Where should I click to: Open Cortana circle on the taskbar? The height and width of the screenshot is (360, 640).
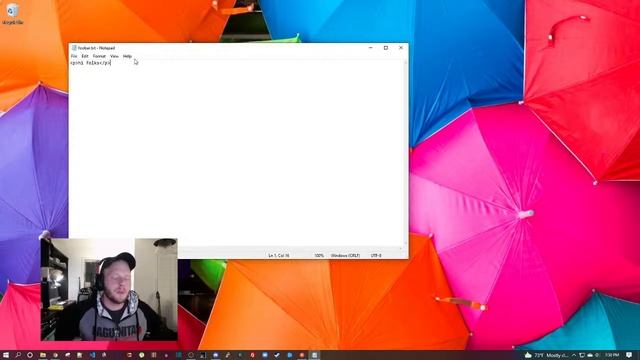30,355
